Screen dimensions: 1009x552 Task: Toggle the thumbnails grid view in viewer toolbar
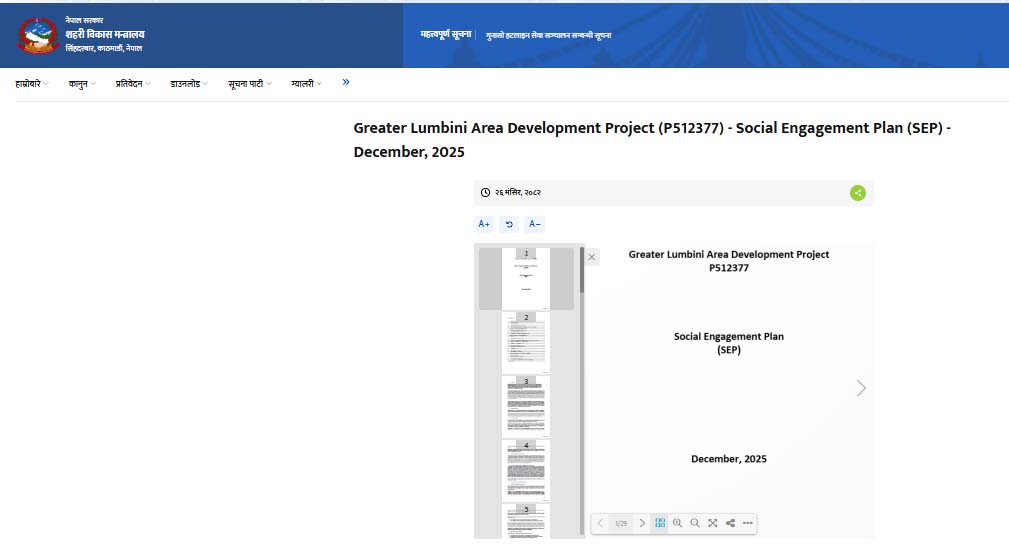[660, 523]
